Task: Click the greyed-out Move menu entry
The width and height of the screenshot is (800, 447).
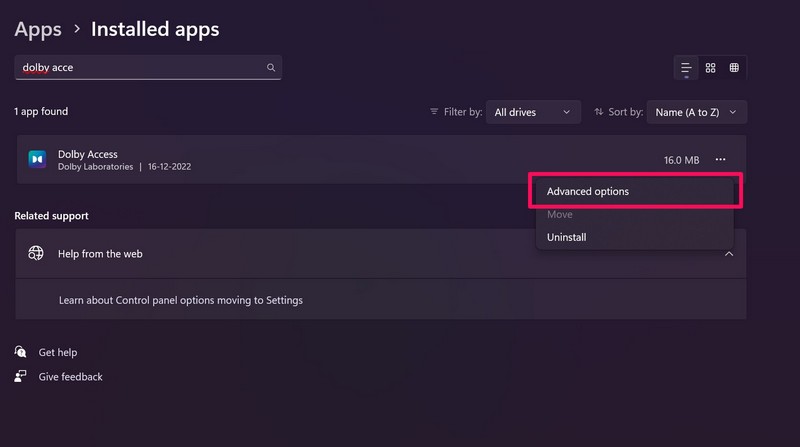Action: pyautogui.click(x=559, y=214)
